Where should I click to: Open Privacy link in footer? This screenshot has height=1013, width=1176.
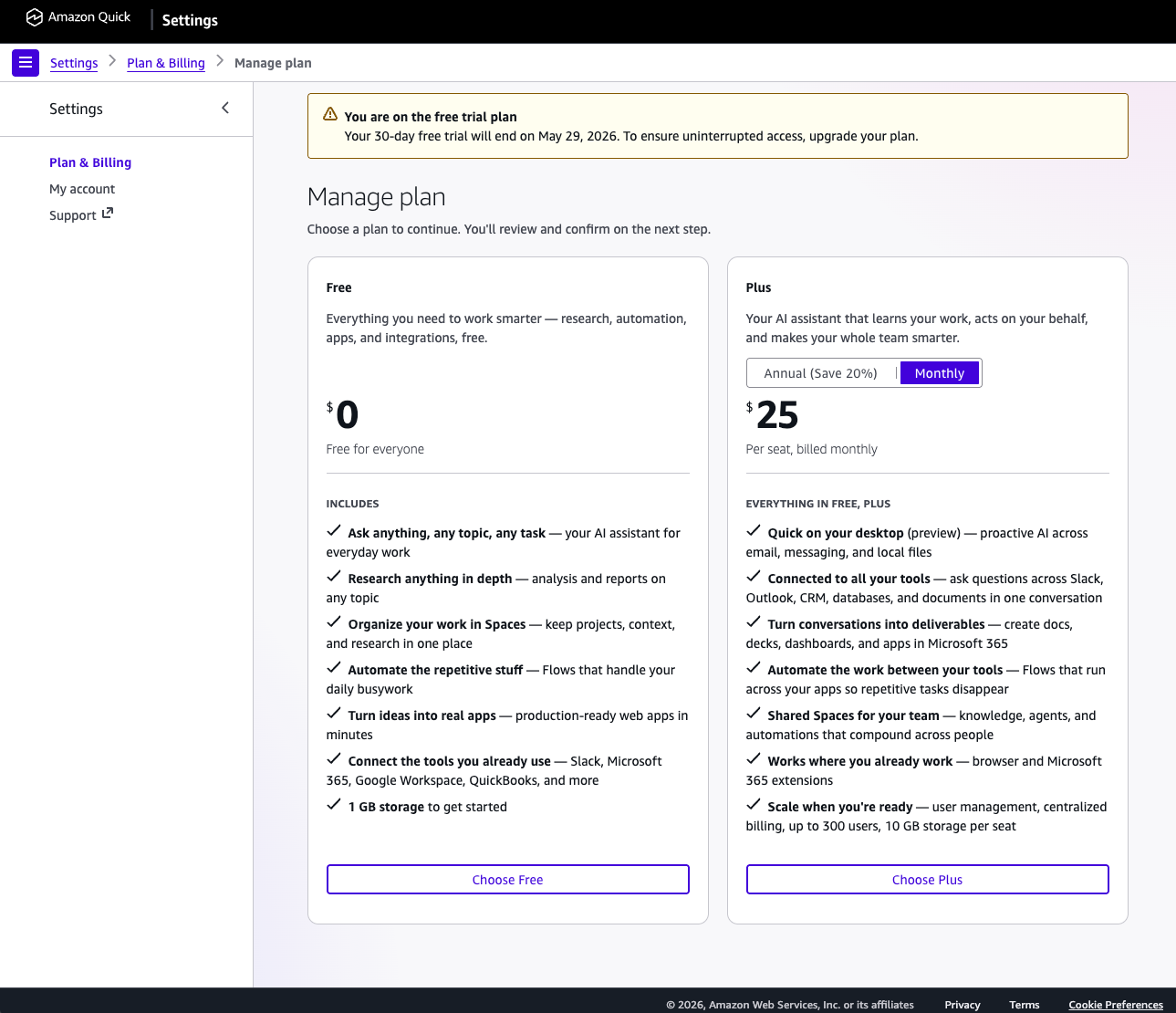[x=963, y=1005]
